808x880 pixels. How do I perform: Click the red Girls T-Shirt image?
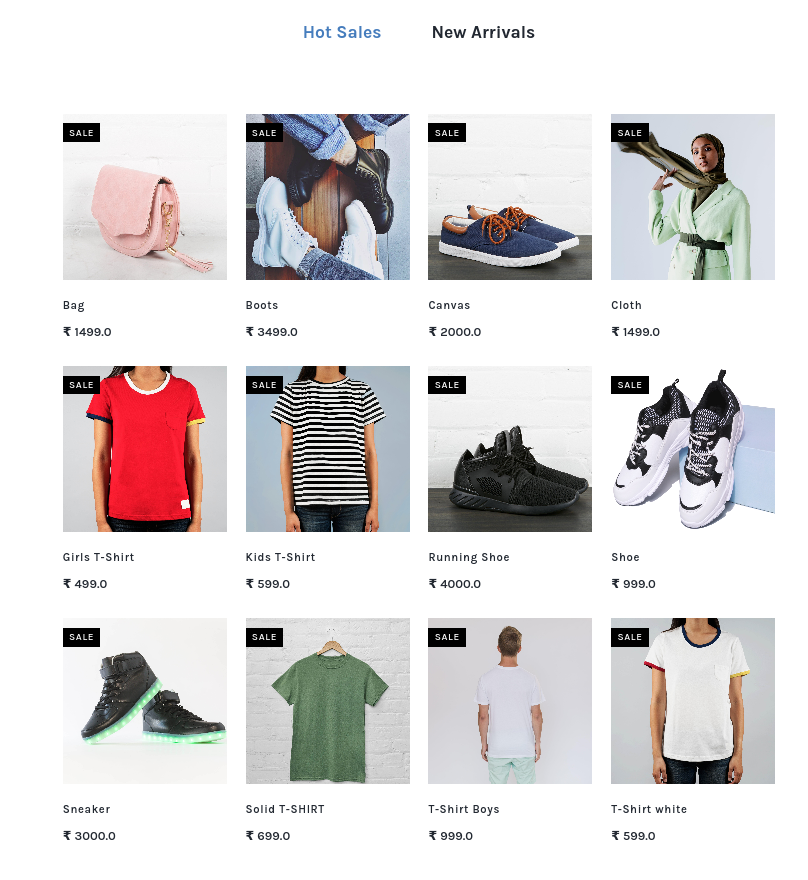pyautogui.click(x=145, y=449)
